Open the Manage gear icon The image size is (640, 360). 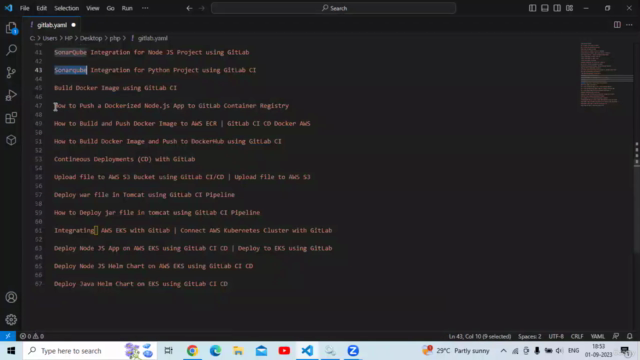pyautogui.click(x=11, y=320)
